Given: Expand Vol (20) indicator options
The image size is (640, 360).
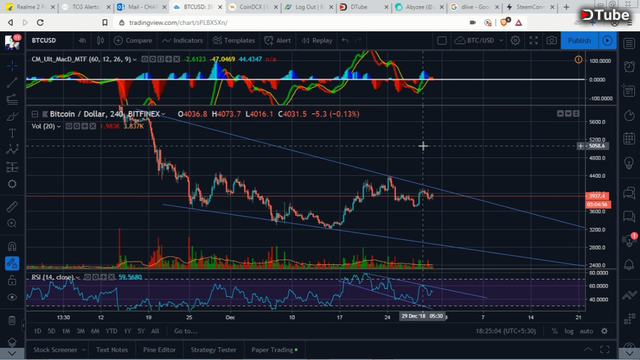Looking at the screenshot, I should click(x=59, y=127).
